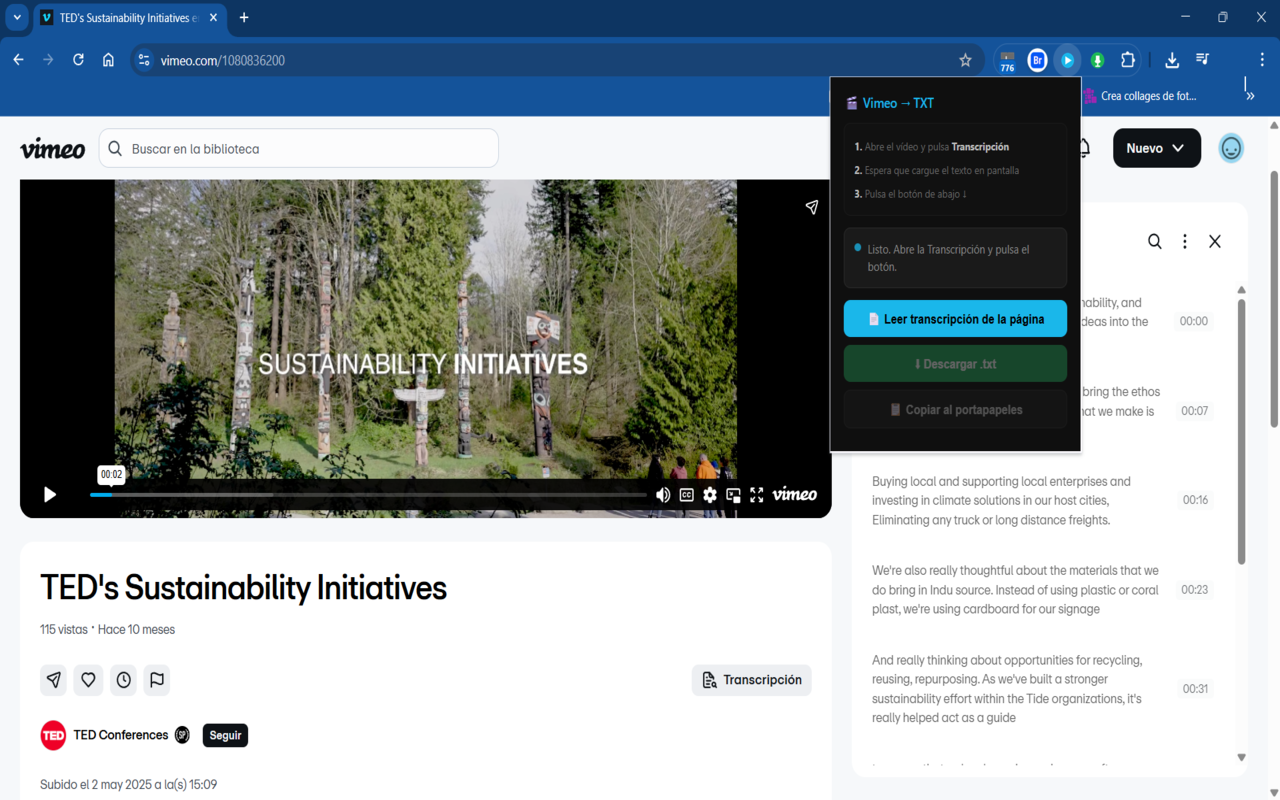1280x800 pixels.
Task: Toggle closed captions CC button
Action: (686, 494)
